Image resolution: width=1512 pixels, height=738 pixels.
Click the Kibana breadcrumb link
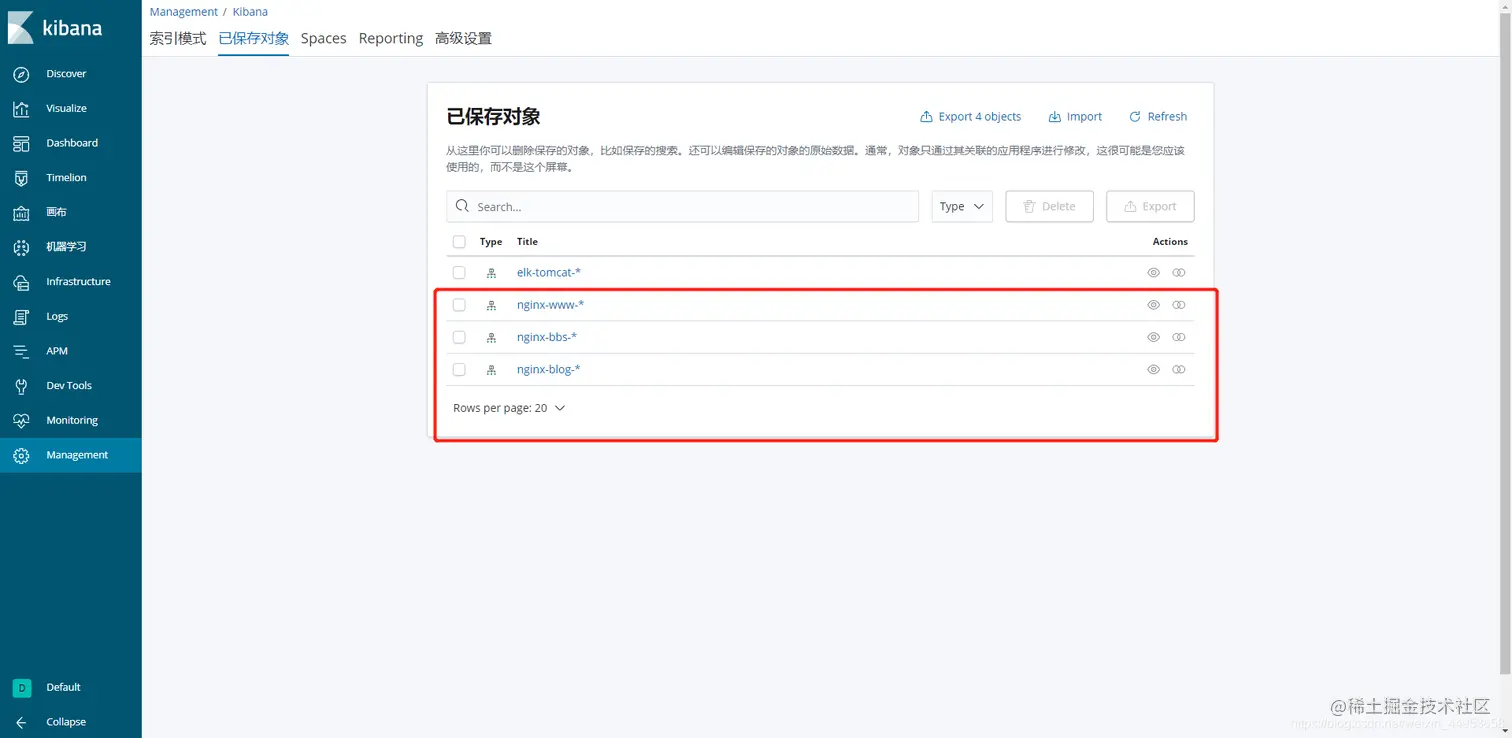tap(250, 12)
